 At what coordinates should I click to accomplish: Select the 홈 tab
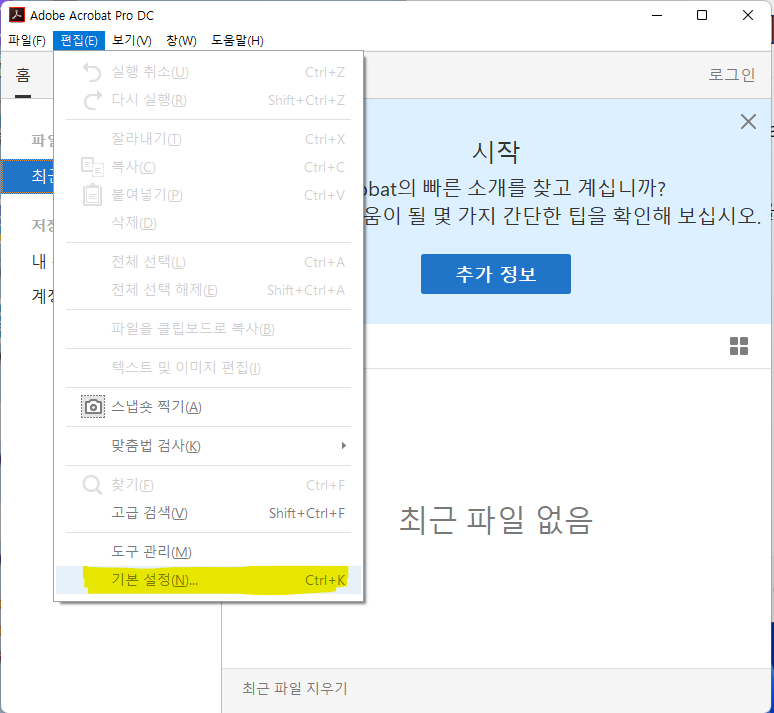tap(23, 76)
